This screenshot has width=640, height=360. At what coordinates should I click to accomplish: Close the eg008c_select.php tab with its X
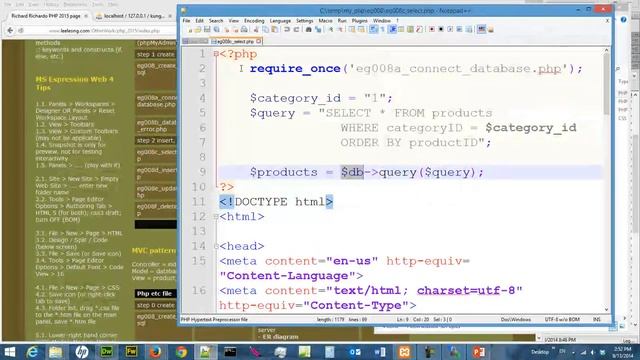pyautogui.click(x=259, y=41)
